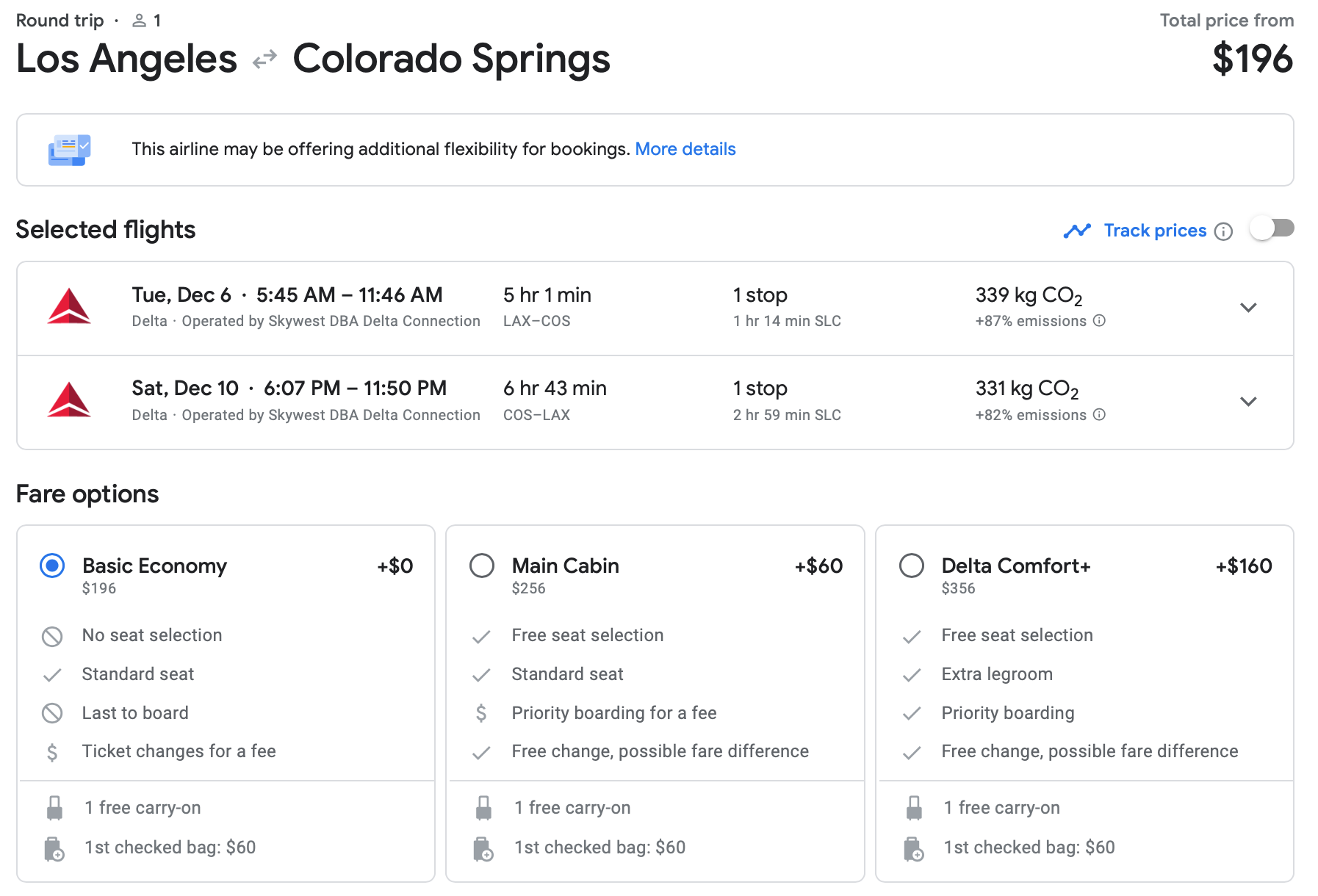Expand the Tue, Dec 6 flight details

1248,308
